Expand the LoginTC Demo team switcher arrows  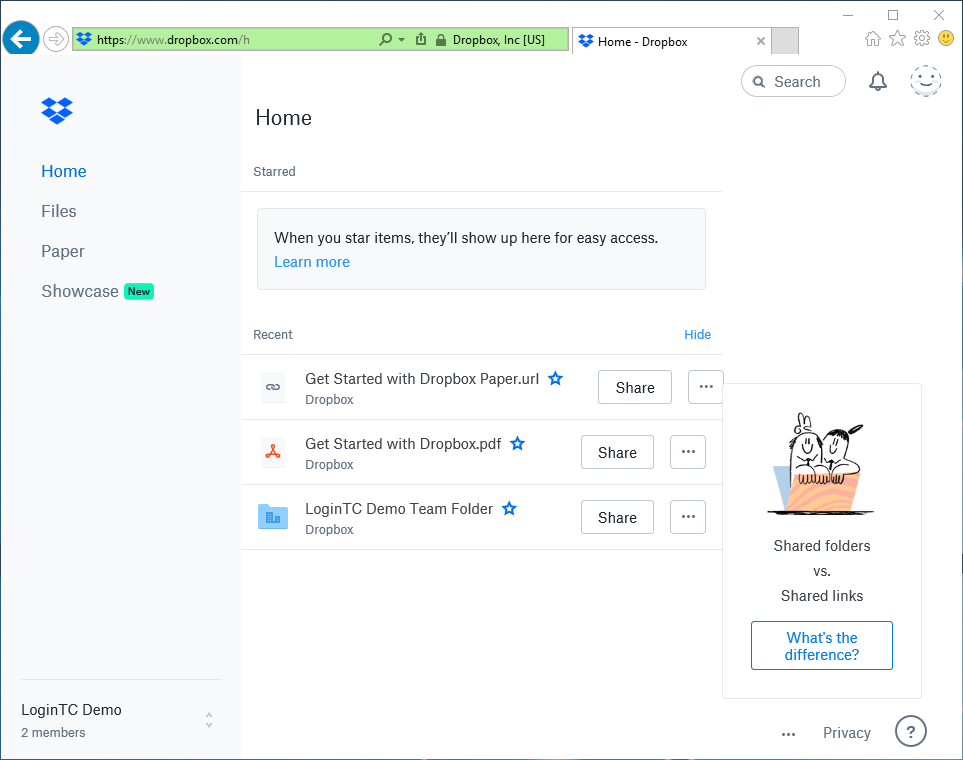click(209, 720)
